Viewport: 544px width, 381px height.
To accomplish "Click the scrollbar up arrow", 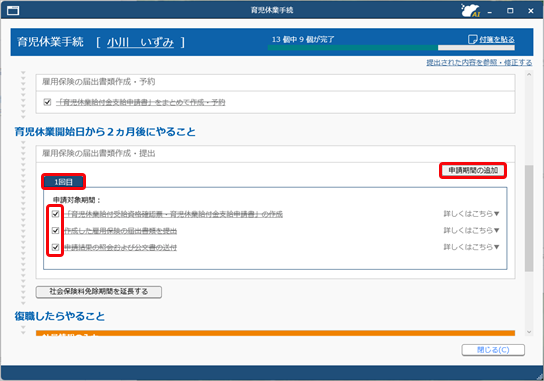I will [529, 74].
